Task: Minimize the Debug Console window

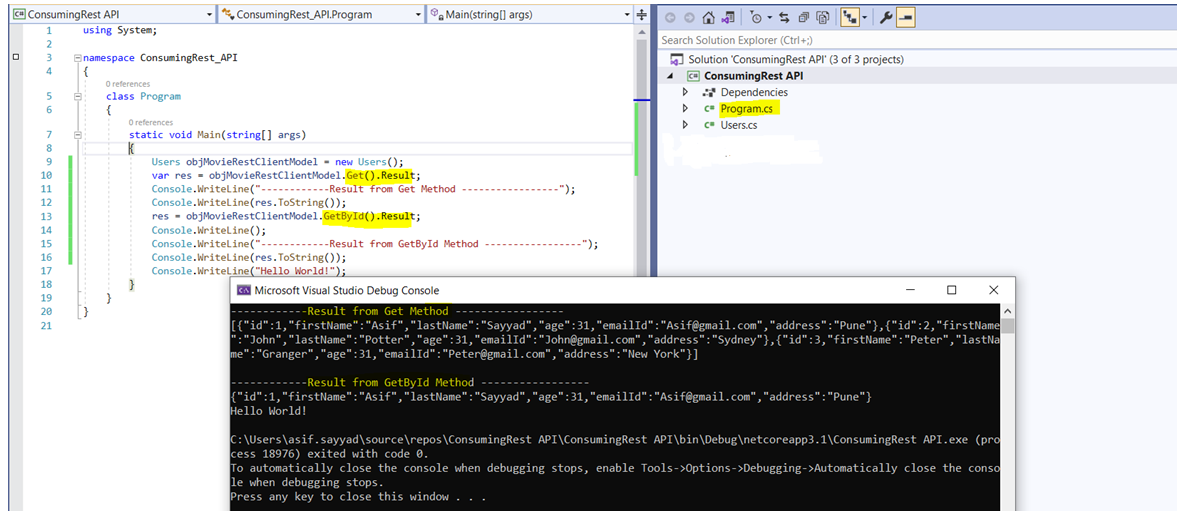Action: 910,290
